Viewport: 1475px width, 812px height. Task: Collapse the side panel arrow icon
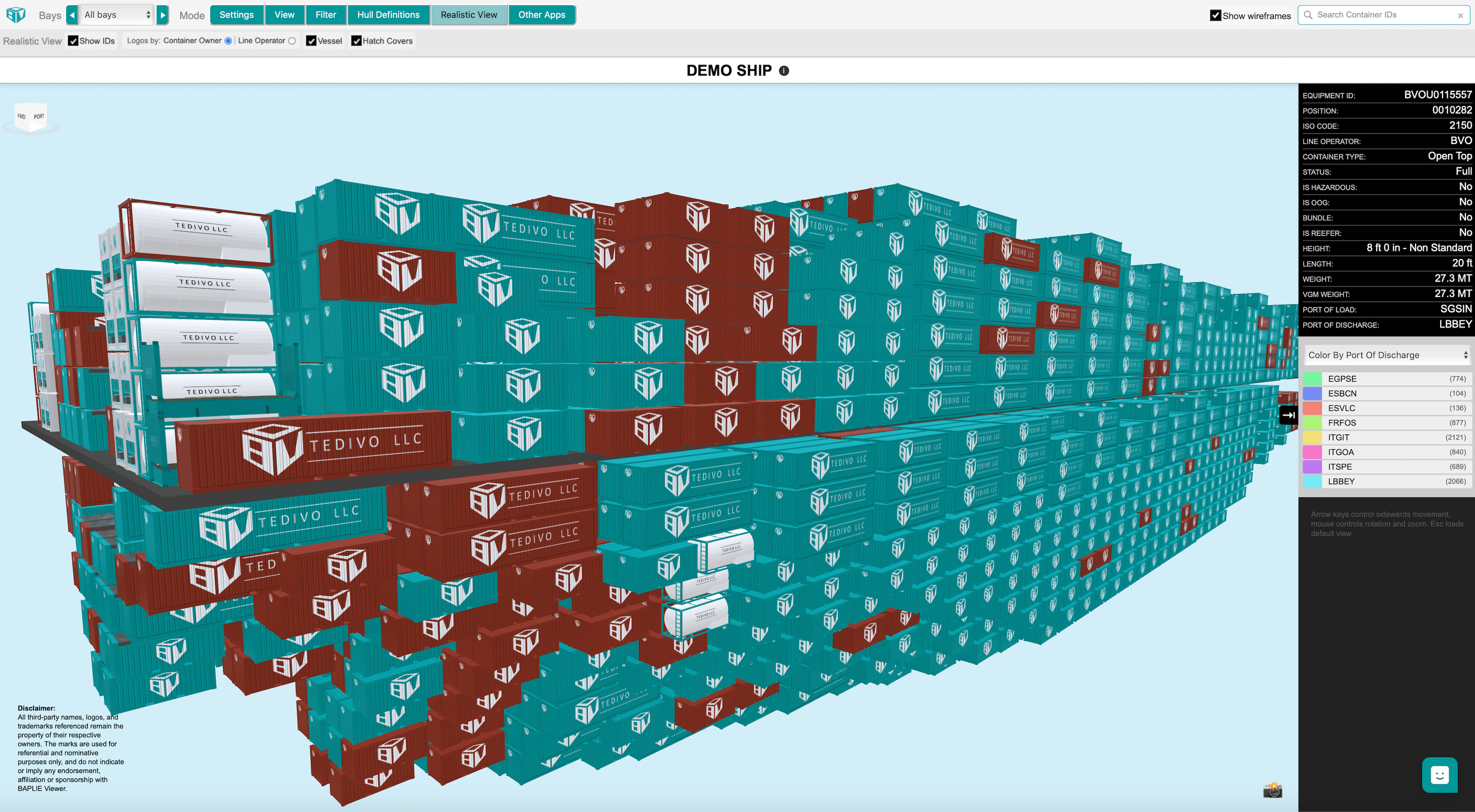pos(1288,415)
